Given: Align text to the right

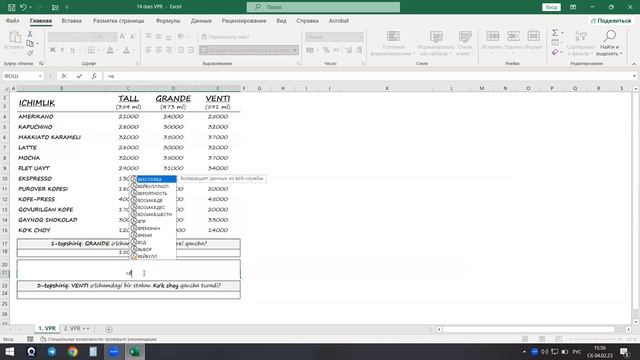Looking at the screenshot, I should coord(168,50).
